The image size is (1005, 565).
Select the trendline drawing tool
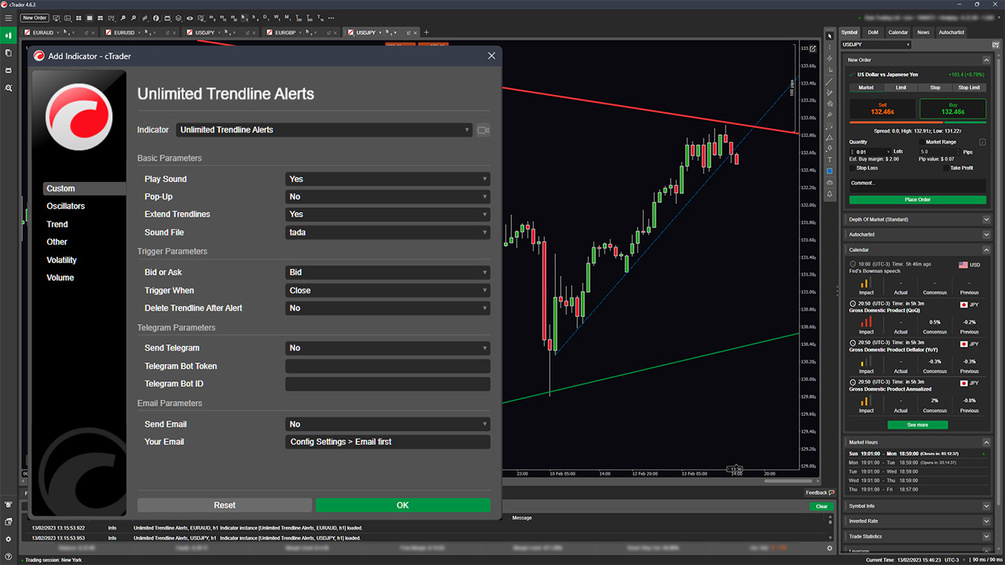point(829,81)
